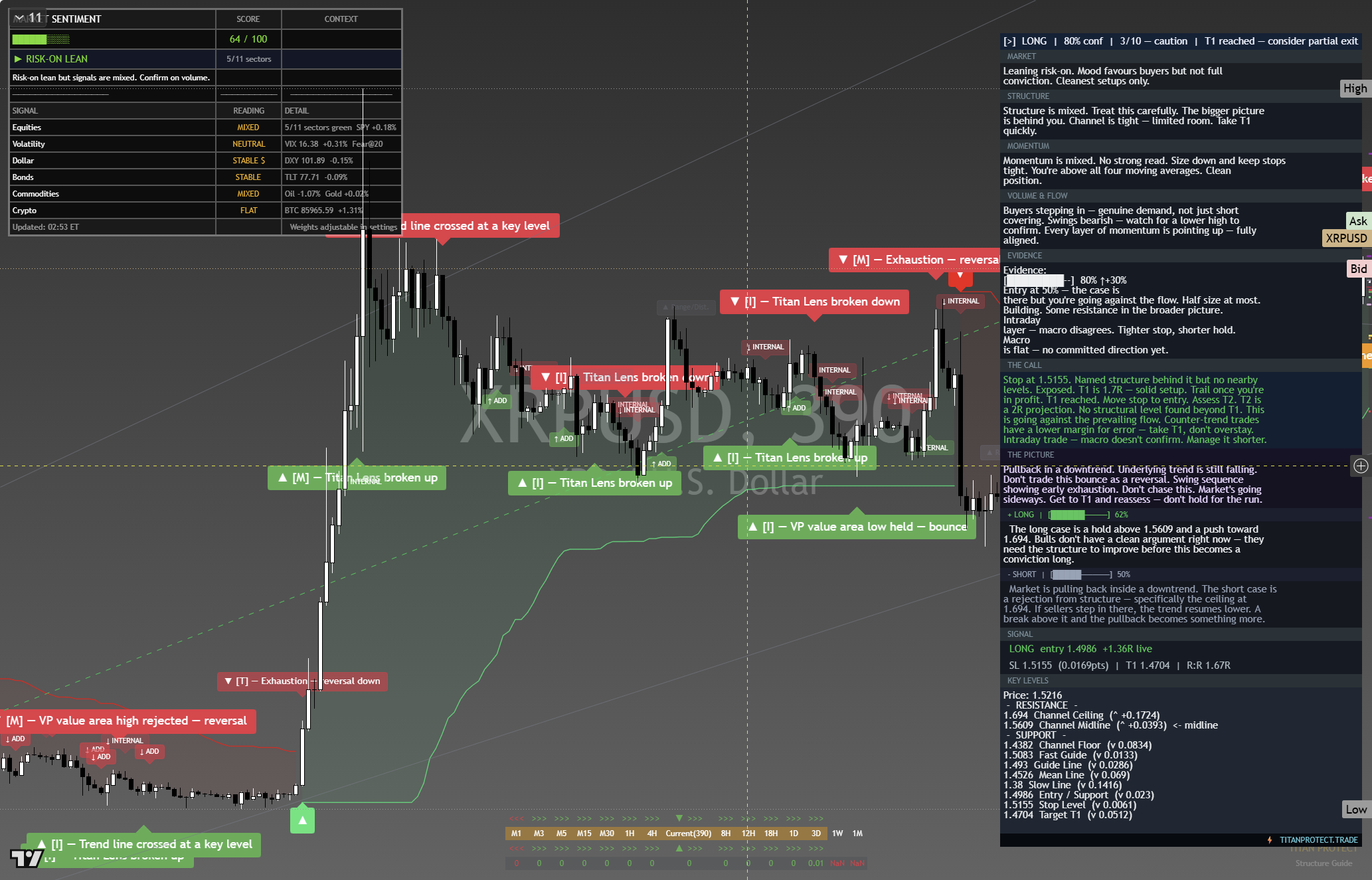Click the lightning icon beside TITANPROTECT.TRADE
This screenshot has height=880, width=1372.
(x=1270, y=840)
